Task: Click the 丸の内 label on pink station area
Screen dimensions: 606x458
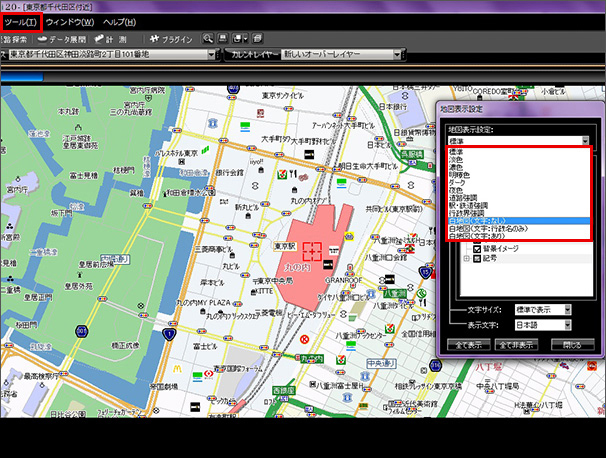Action: (x=297, y=267)
